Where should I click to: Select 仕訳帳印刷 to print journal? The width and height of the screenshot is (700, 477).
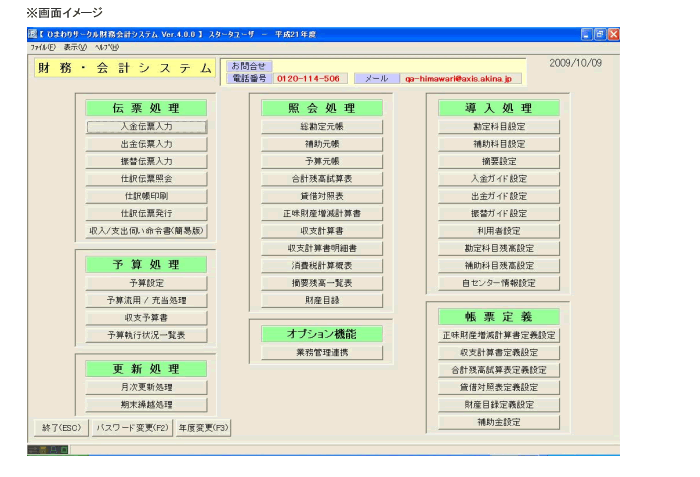pos(146,196)
